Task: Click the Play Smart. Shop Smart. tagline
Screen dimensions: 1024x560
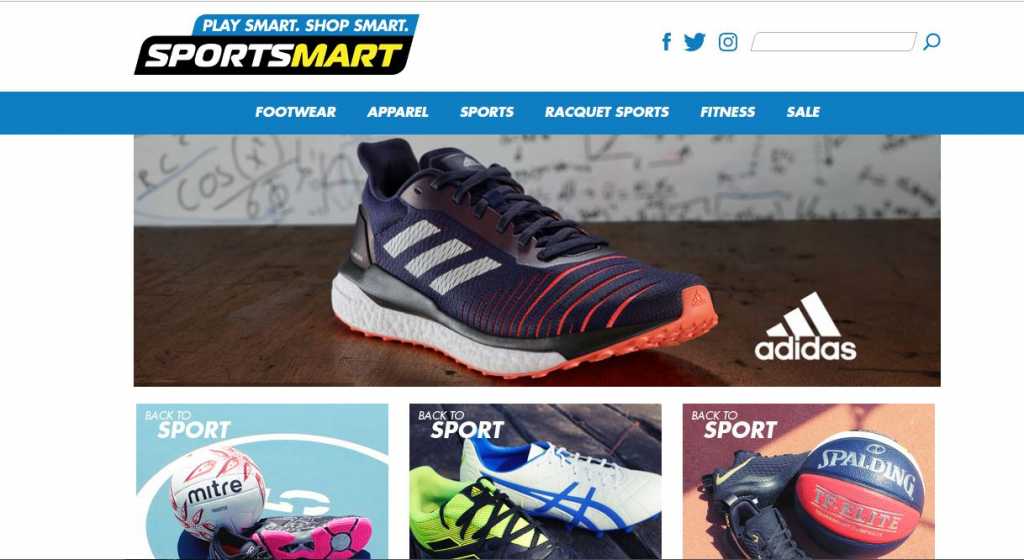Action: [x=305, y=25]
